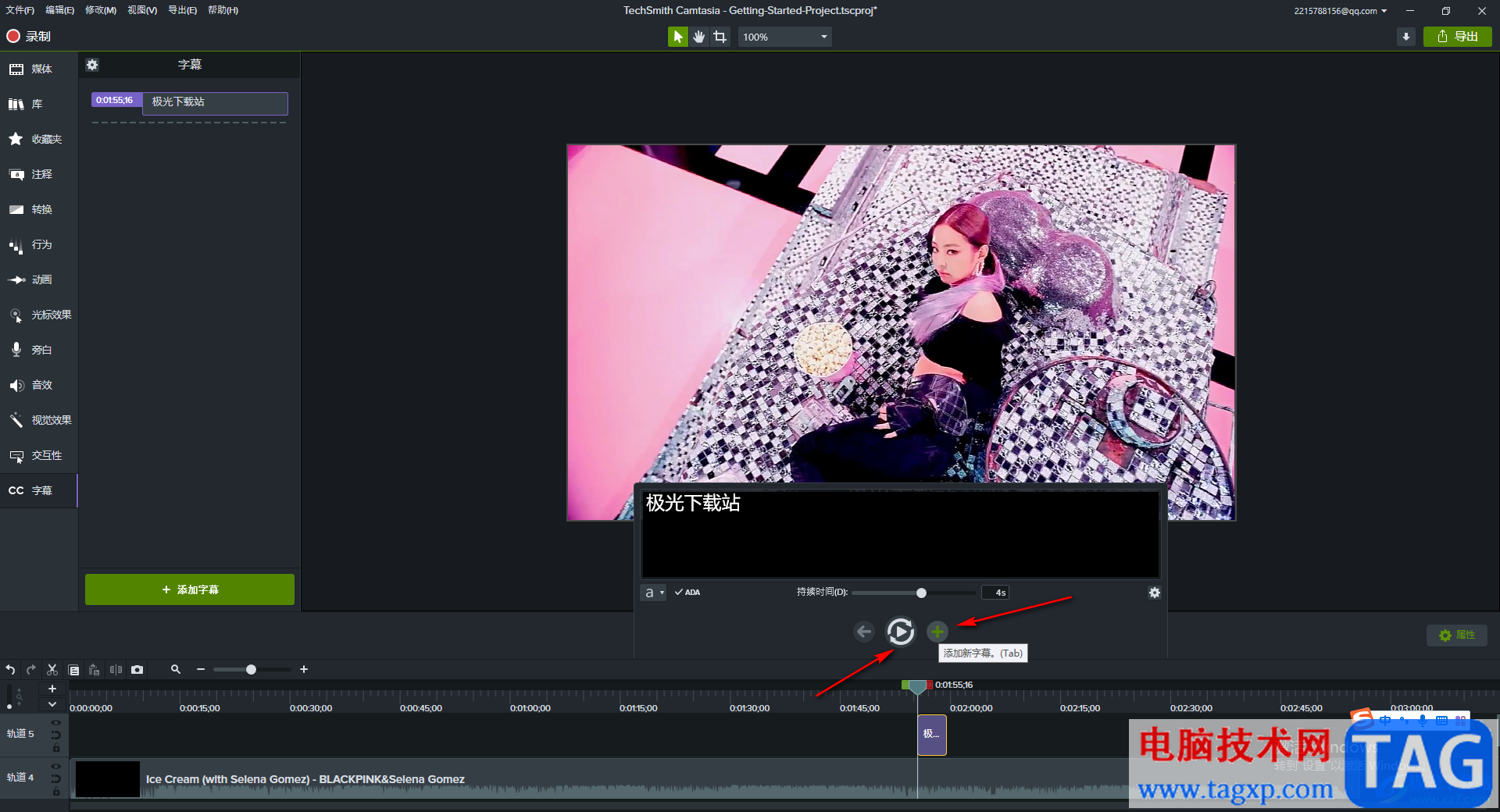Click the 属性 properties button
Image resolution: width=1500 pixels, height=812 pixels.
pos(1457,635)
